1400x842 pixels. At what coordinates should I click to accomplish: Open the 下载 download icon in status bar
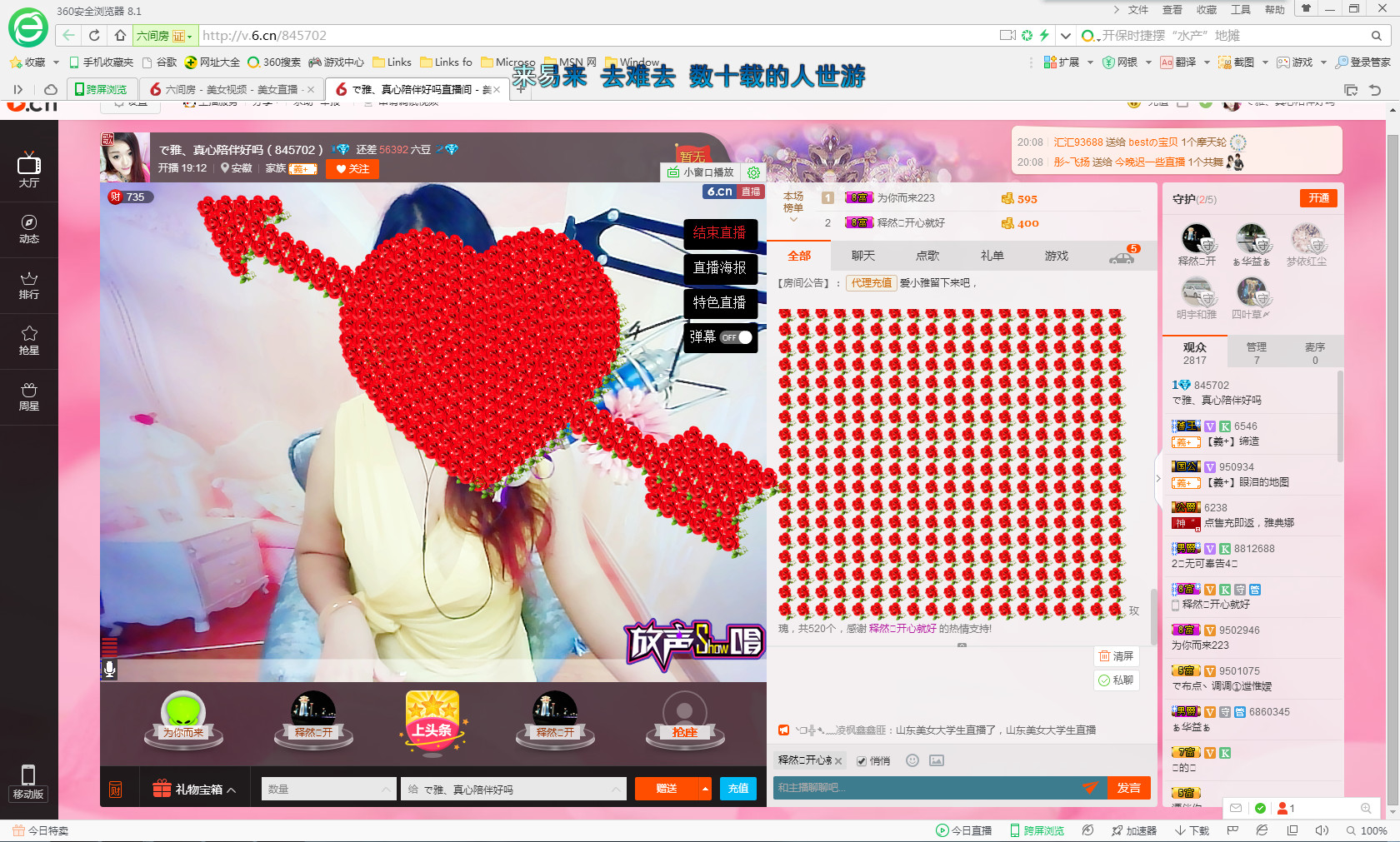(1192, 830)
